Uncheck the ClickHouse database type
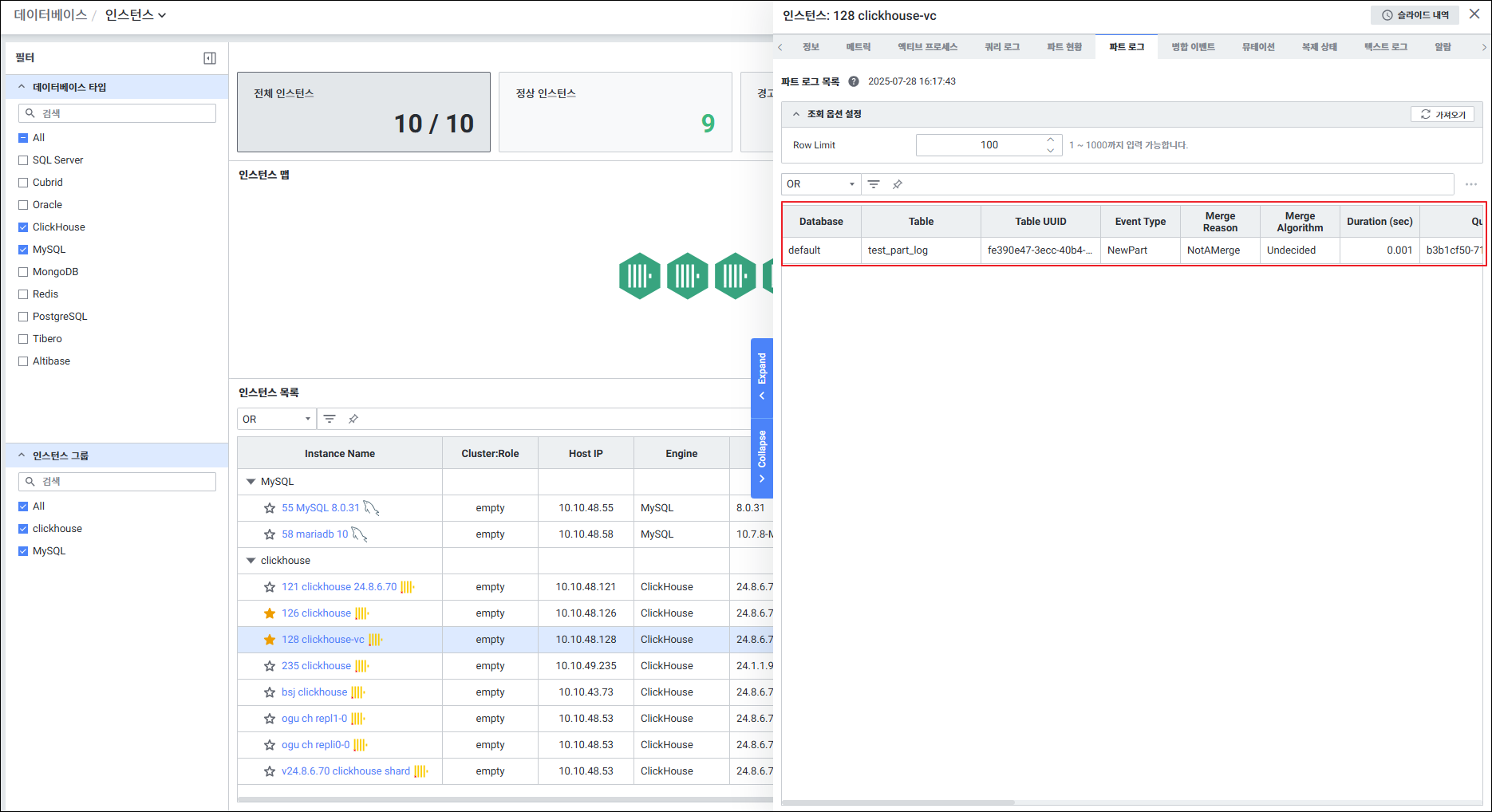 [x=23, y=227]
